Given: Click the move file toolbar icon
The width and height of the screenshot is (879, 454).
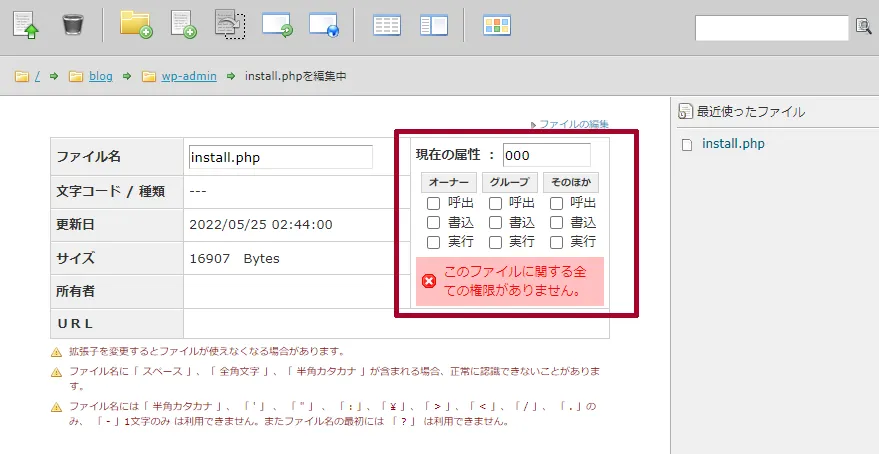Looking at the screenshot, I should [x=230, y=24].
